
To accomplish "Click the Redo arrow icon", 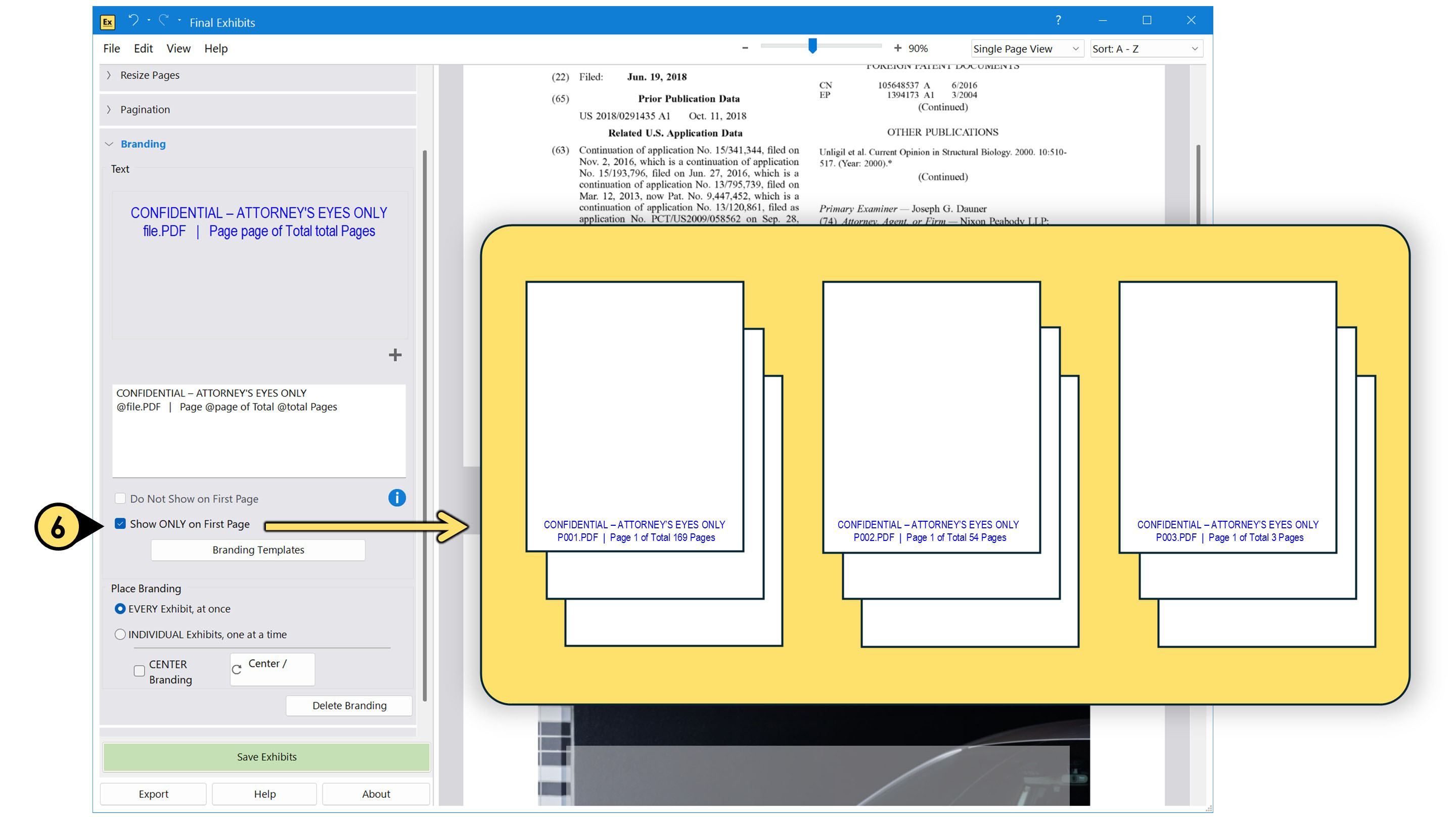I will [164, 20].
